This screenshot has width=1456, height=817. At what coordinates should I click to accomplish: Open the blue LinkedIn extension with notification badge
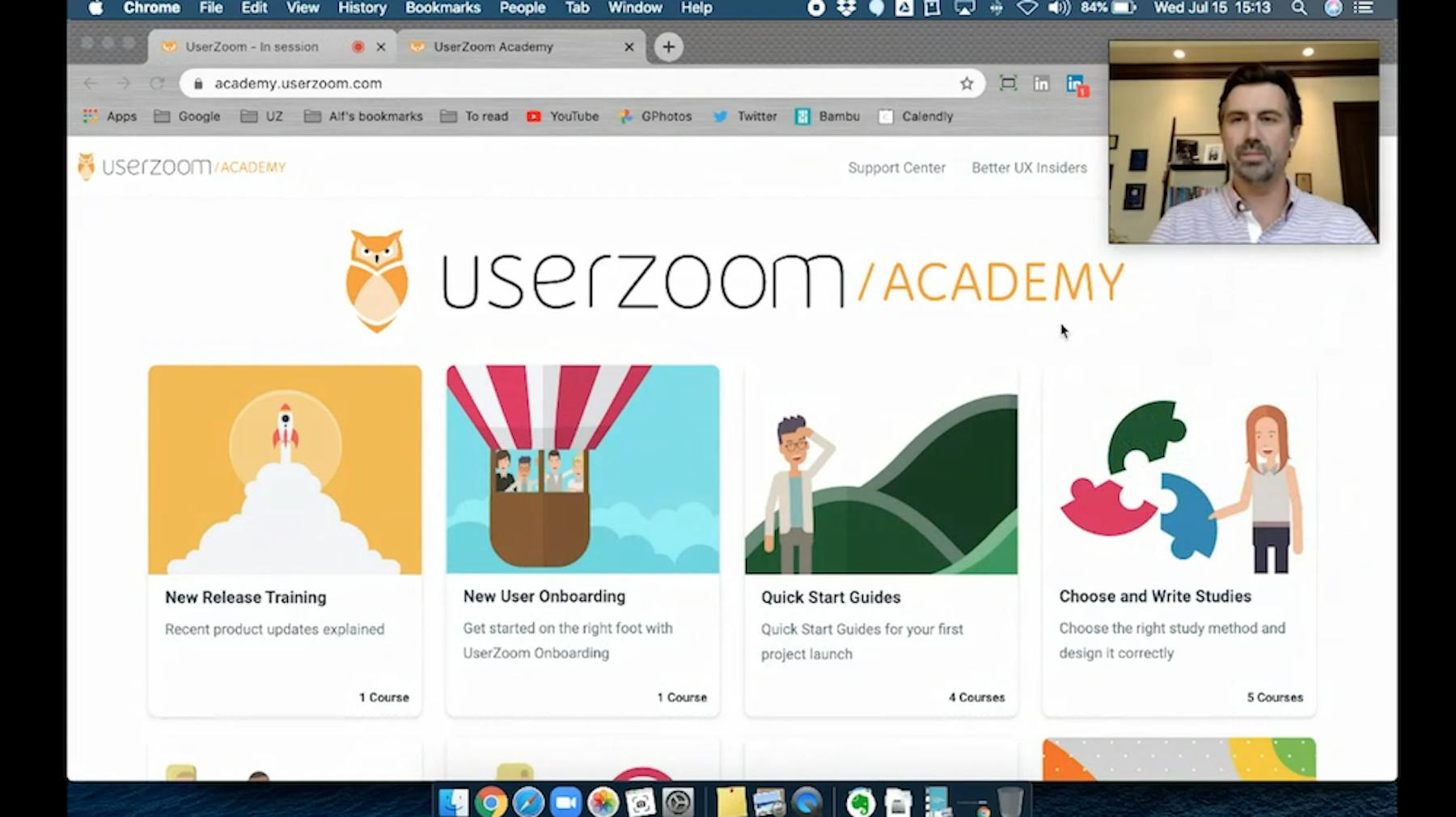1077,84
